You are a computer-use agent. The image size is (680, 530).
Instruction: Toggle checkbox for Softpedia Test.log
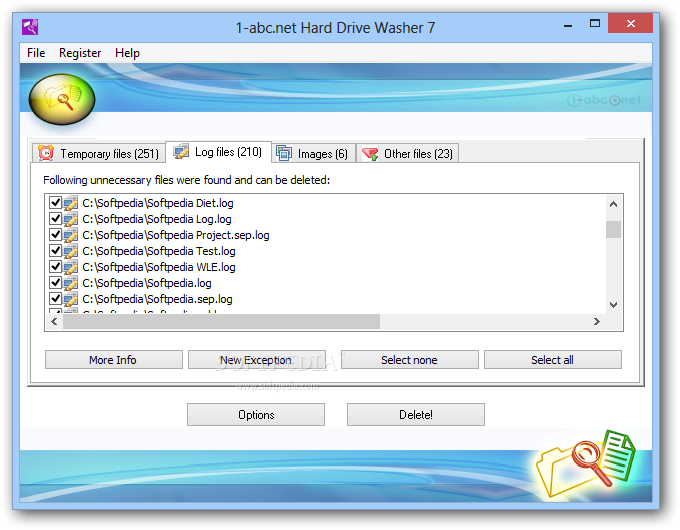click(56, 251)
